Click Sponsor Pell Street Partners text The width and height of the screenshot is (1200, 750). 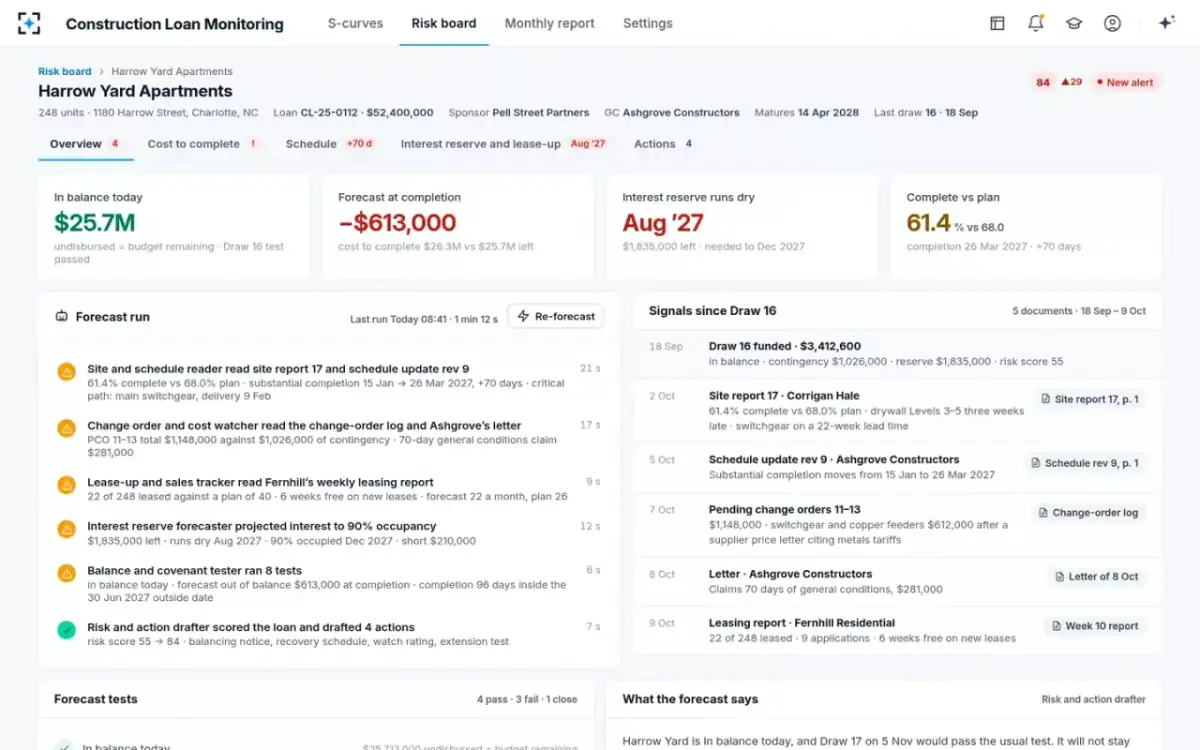pos(519,113)
